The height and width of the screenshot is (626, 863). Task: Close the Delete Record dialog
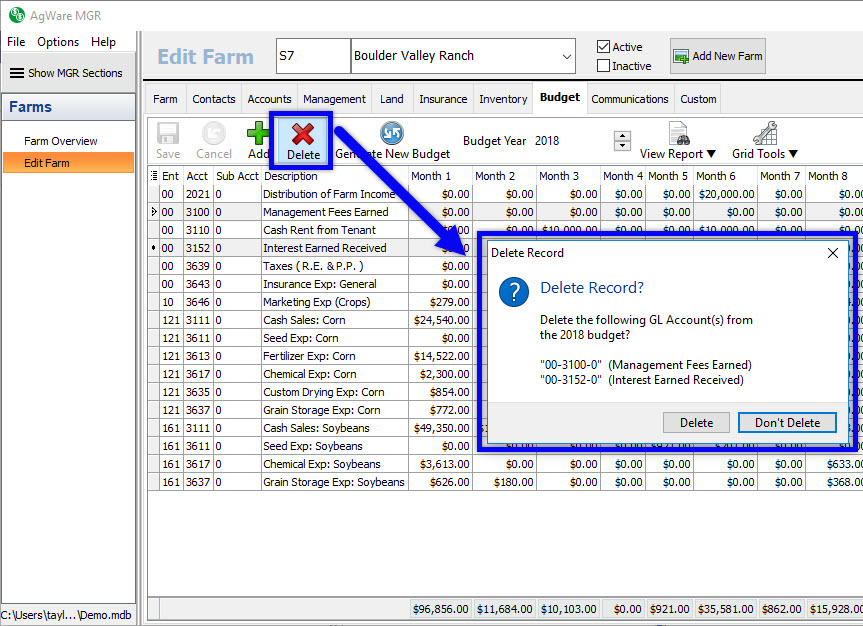(x=832, y=253)
